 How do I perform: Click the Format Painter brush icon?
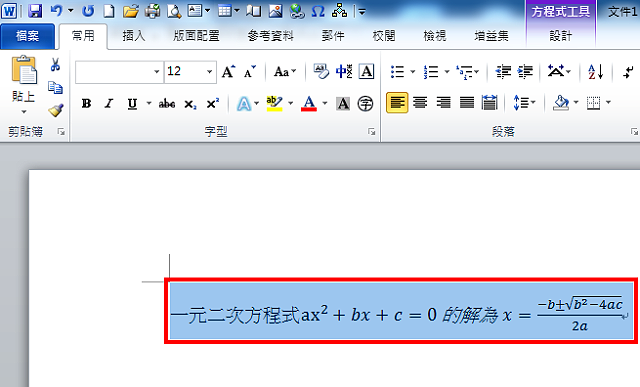click(x=56, y=110)
